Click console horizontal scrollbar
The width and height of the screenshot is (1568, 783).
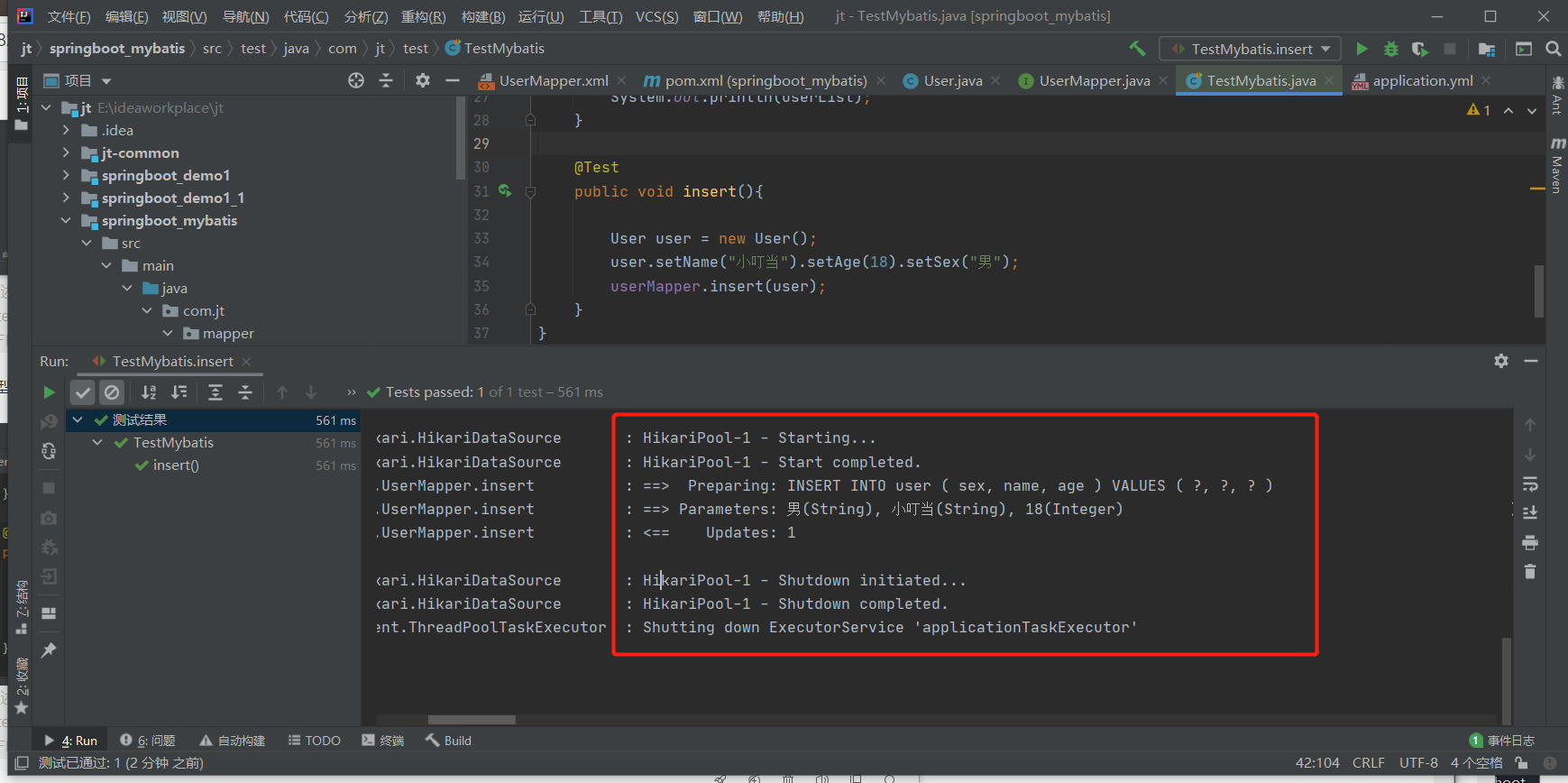click(472, 720)
